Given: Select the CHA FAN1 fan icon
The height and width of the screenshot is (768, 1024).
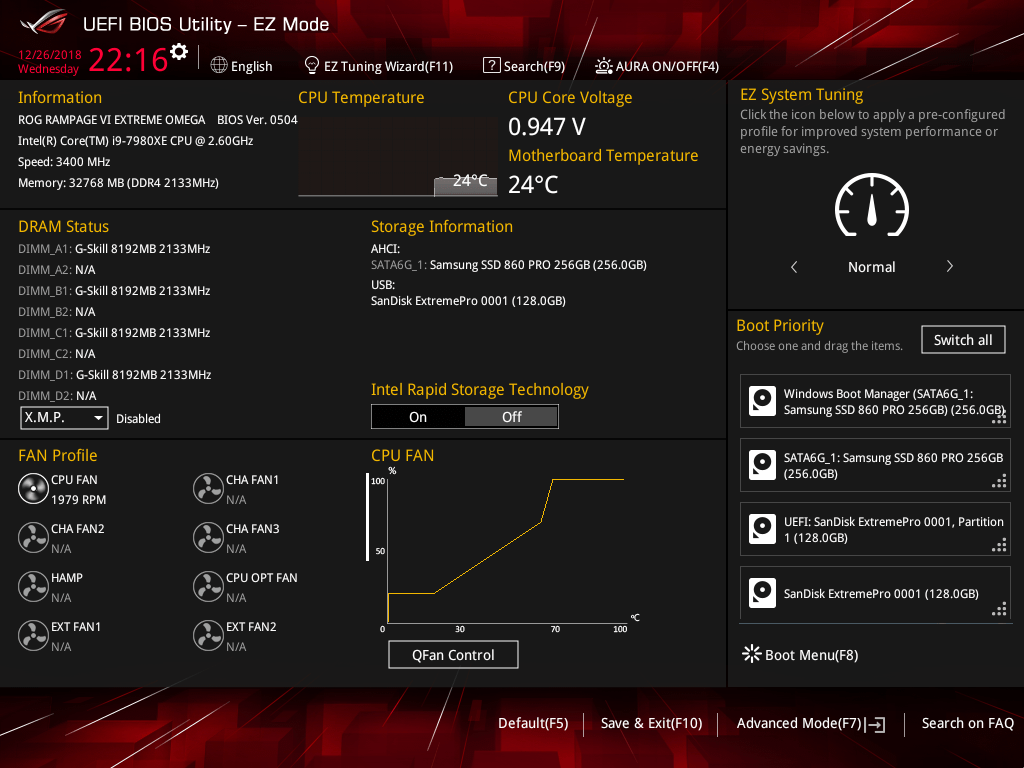Looking at the screenshot, I should coord(208,488).
